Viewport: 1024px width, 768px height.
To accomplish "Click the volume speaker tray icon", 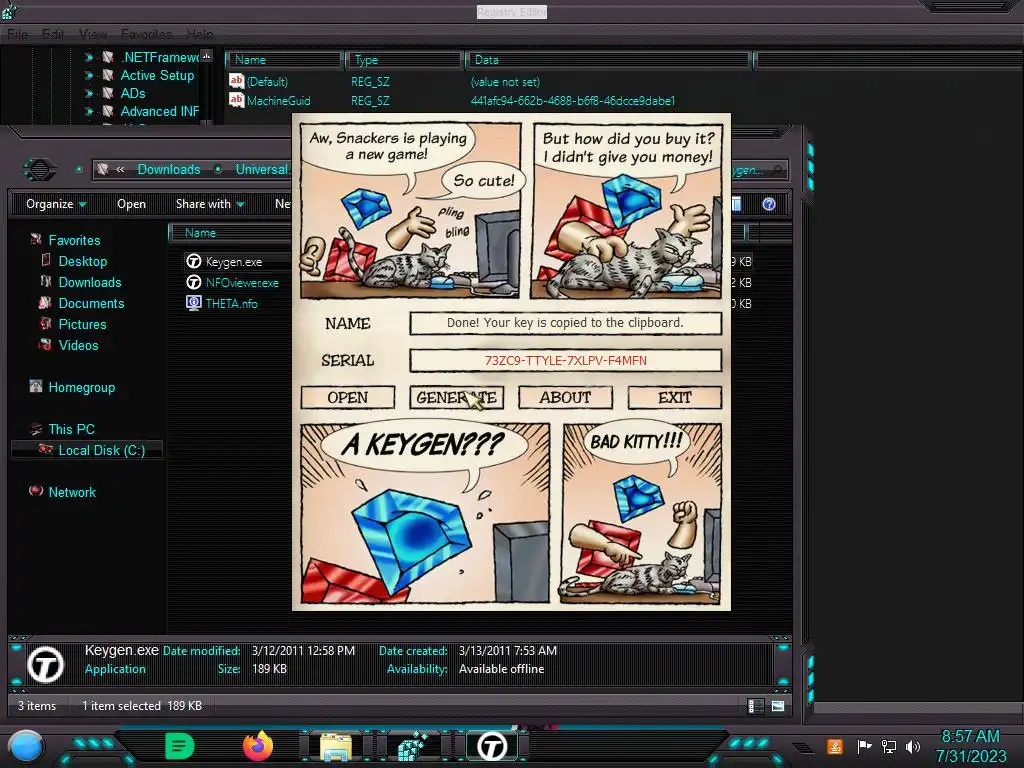I will [912, 746].
